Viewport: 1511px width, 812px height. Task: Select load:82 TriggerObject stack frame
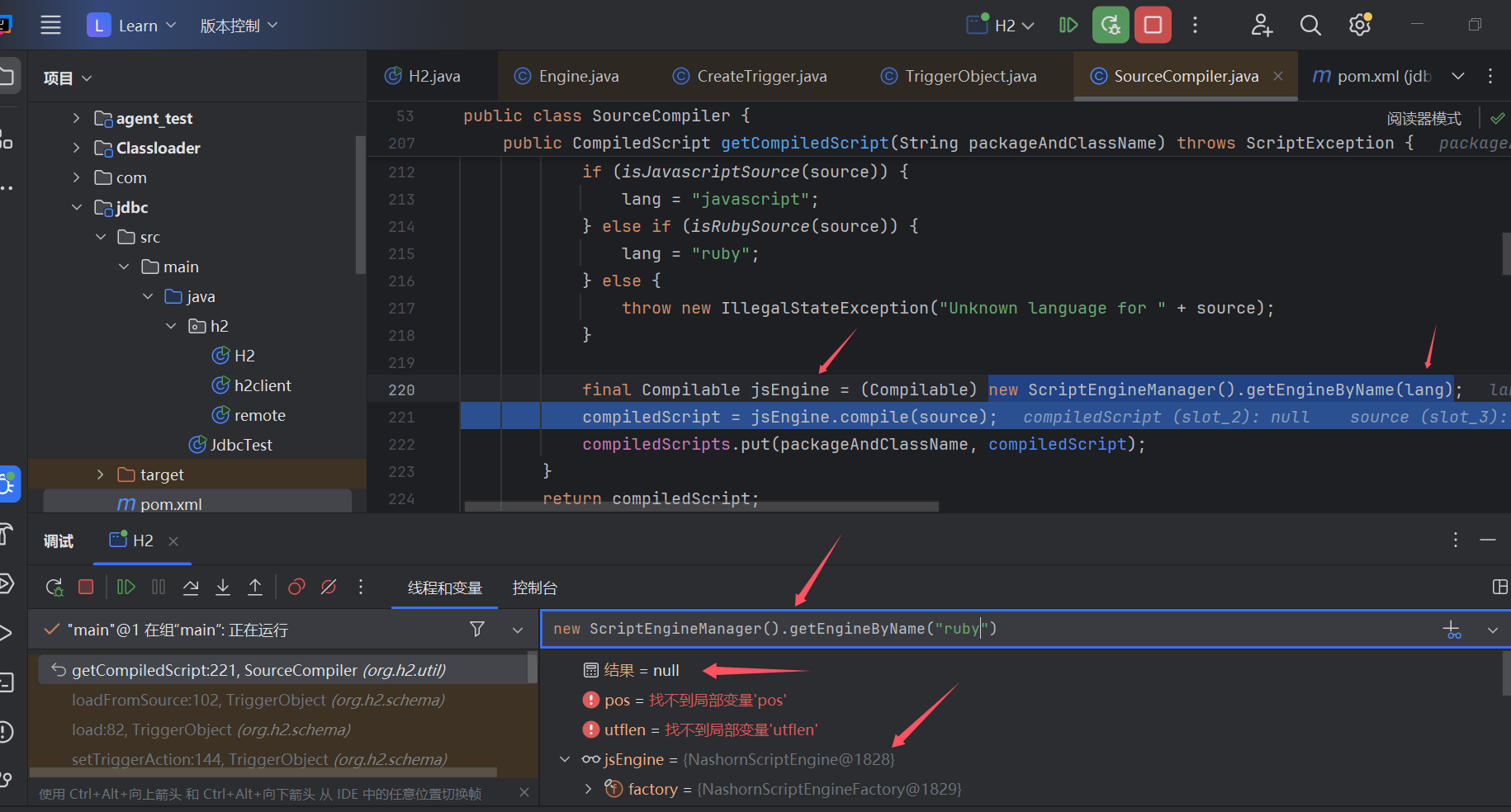pos(211,729)
